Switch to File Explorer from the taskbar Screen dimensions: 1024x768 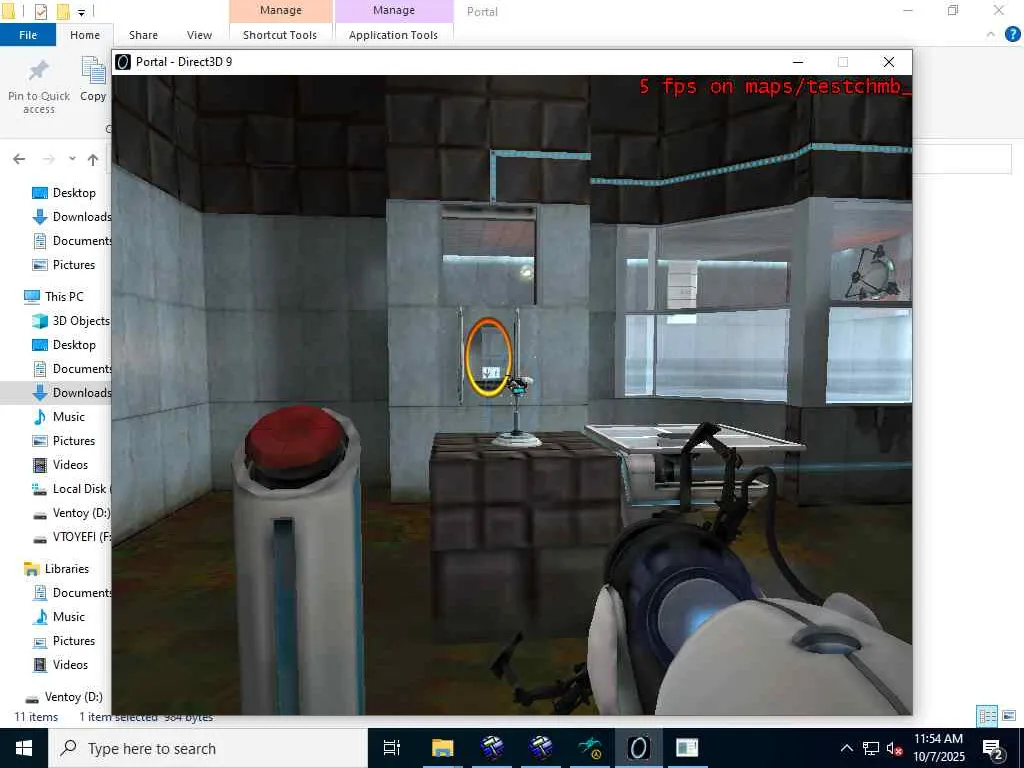pos(442,748)
